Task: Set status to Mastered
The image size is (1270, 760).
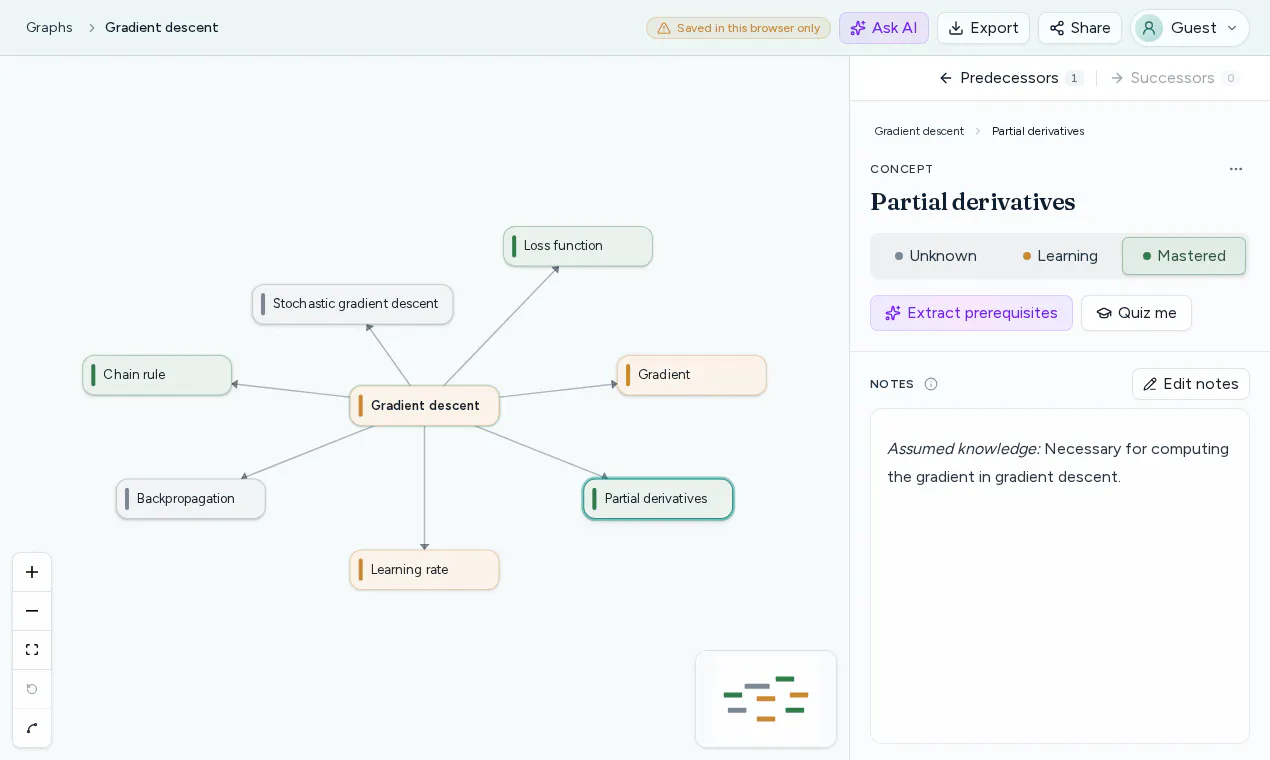Action: pyautogui.click(x=1184, y=256)
